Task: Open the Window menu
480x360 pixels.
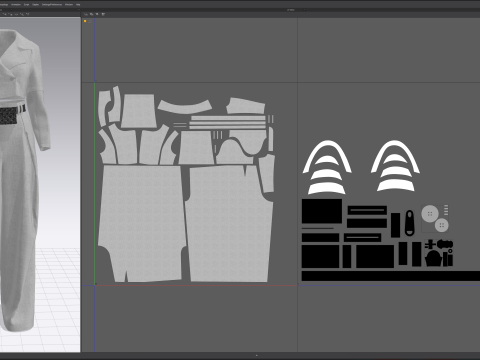Action: 69,5
